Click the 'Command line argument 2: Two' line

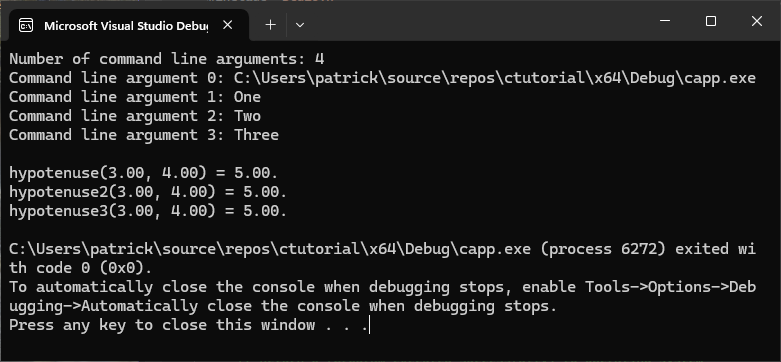(x=135, y=116)
